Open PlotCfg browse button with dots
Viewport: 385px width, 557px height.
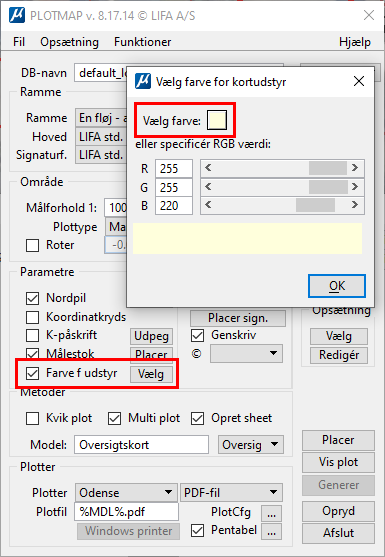point(271,513)
